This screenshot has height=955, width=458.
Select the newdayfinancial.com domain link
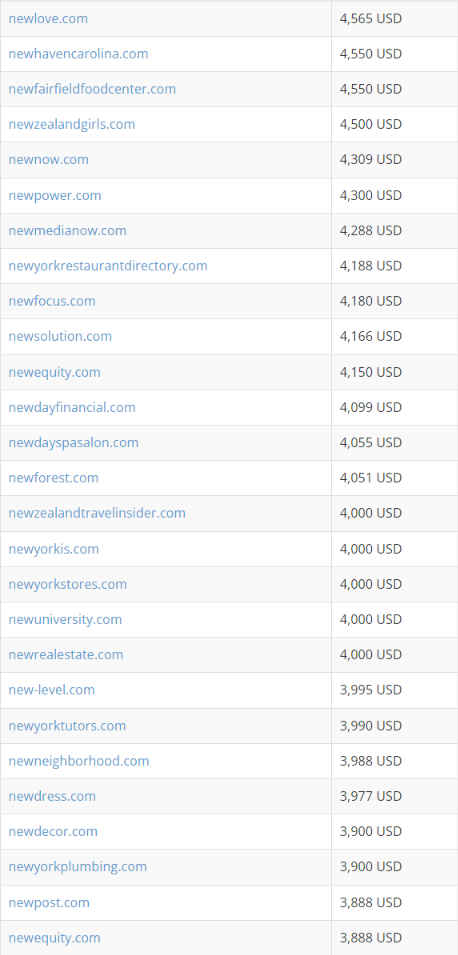72,407
